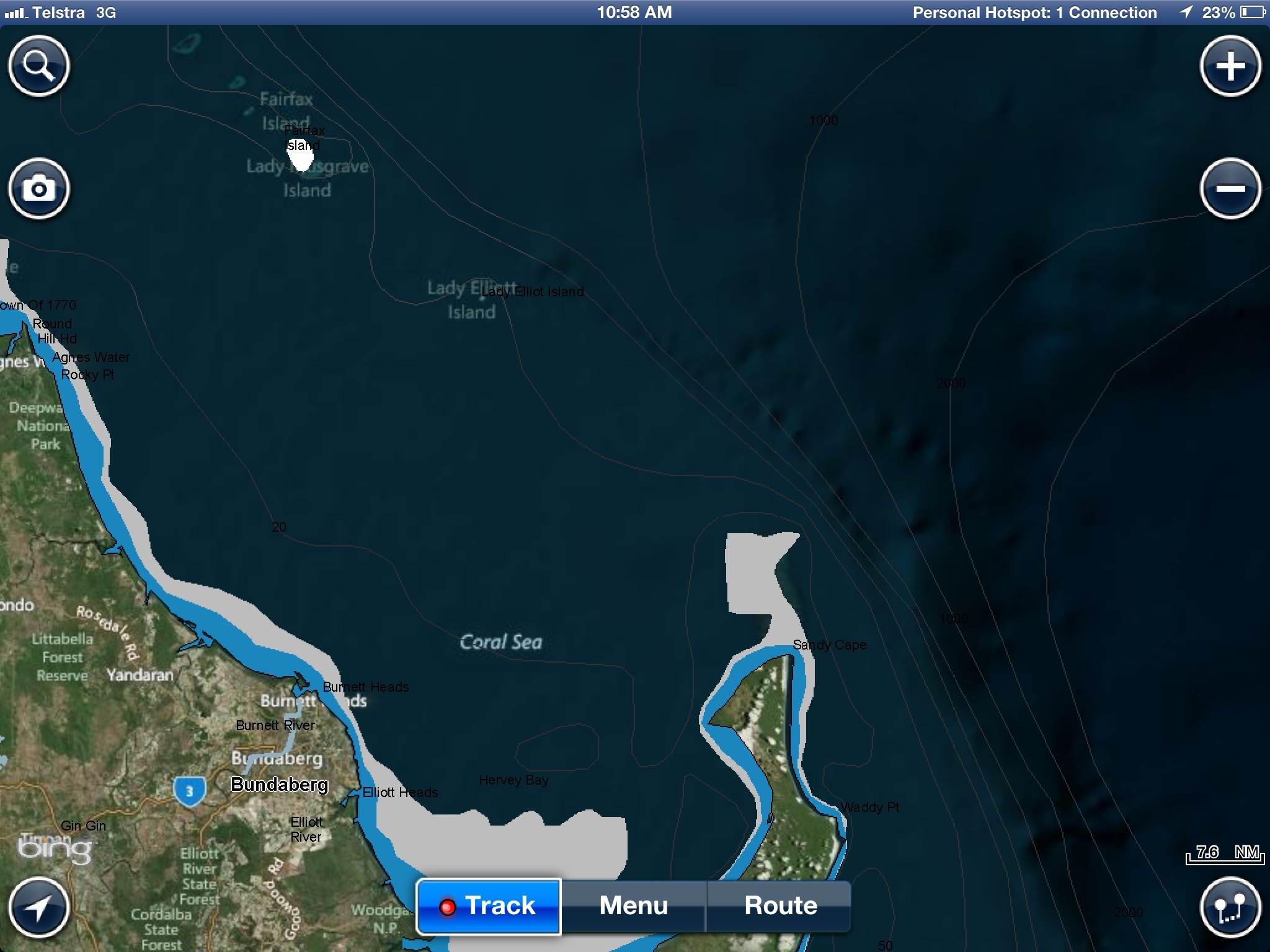Tap the Bing logo link
The width and height of the screenshot is (1270, 952).
pyautogui.click(x=55, y=848)
